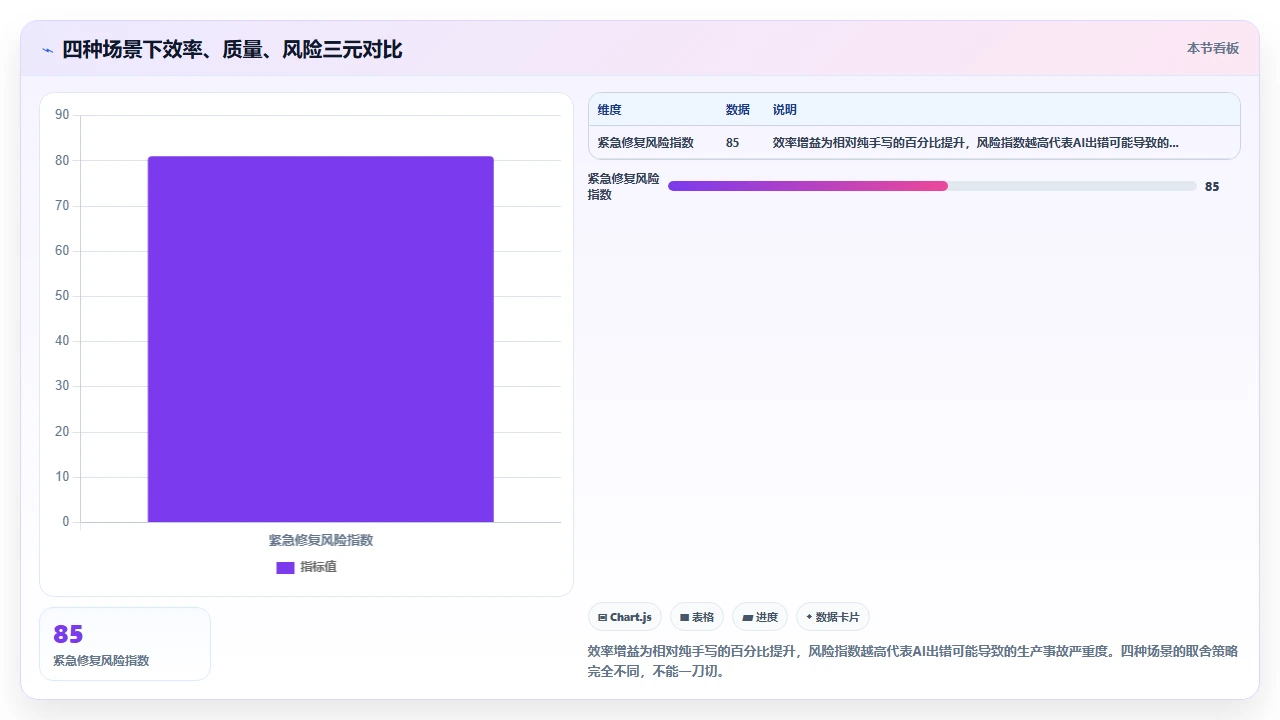The height and width of the screenshot is (720, 1280).
Task: Click the Chart.js tag chip
Action: pyautogui.click(x=624, y=617)
